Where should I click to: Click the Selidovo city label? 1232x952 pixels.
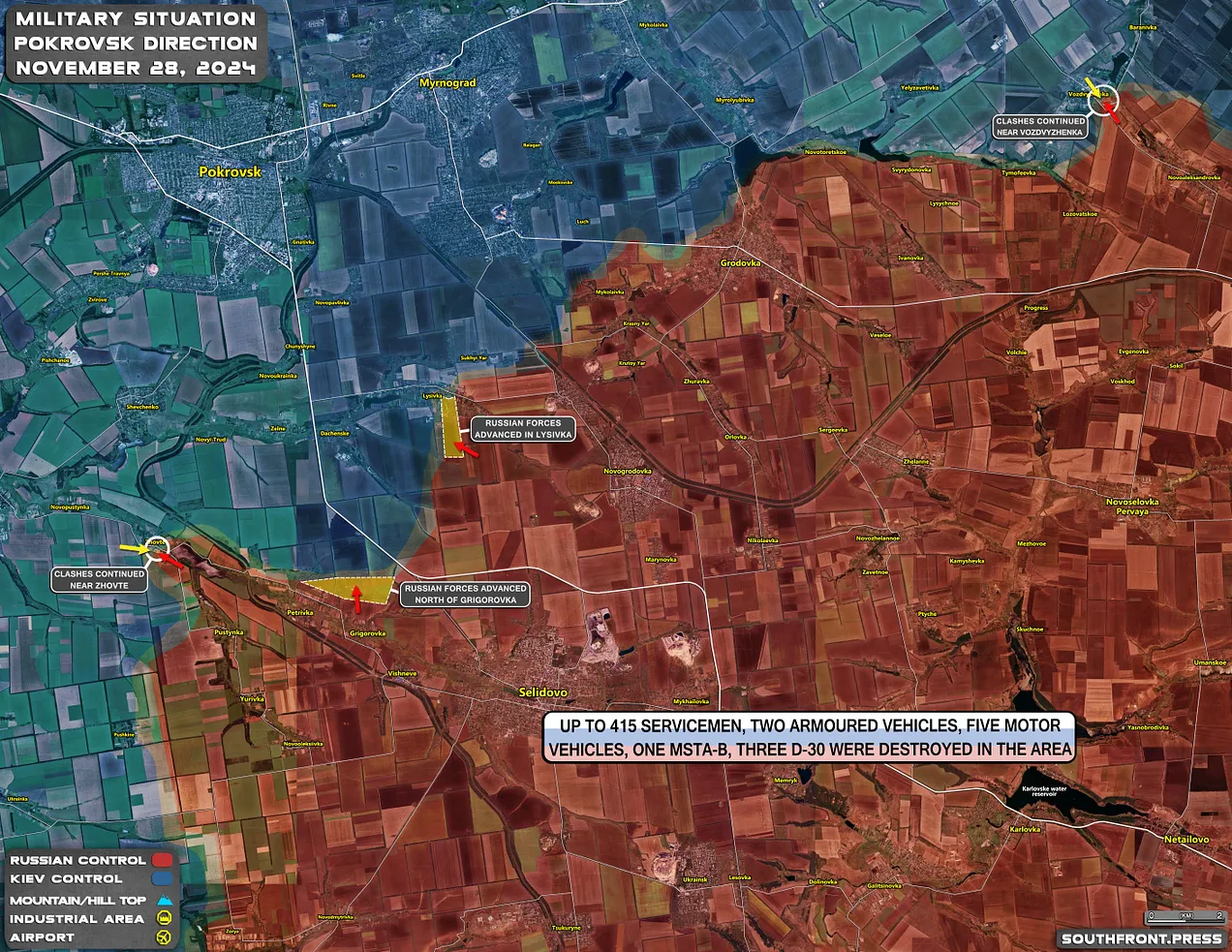pyautogui.click(x=543, y=692)
